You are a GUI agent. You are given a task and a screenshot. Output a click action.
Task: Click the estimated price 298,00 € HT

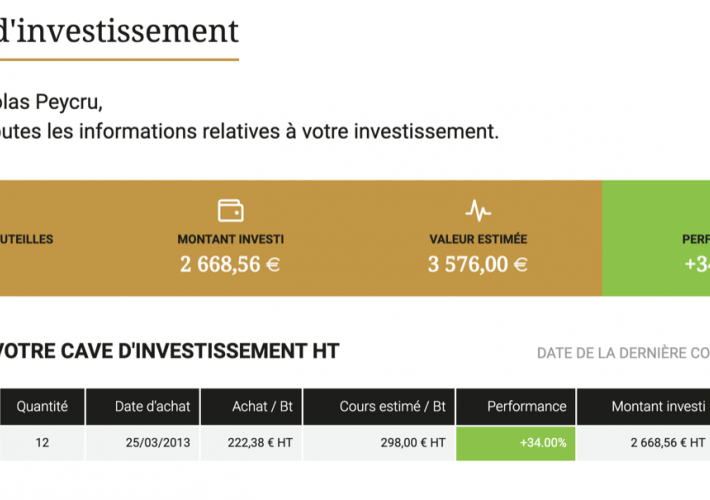click(413, 442)
